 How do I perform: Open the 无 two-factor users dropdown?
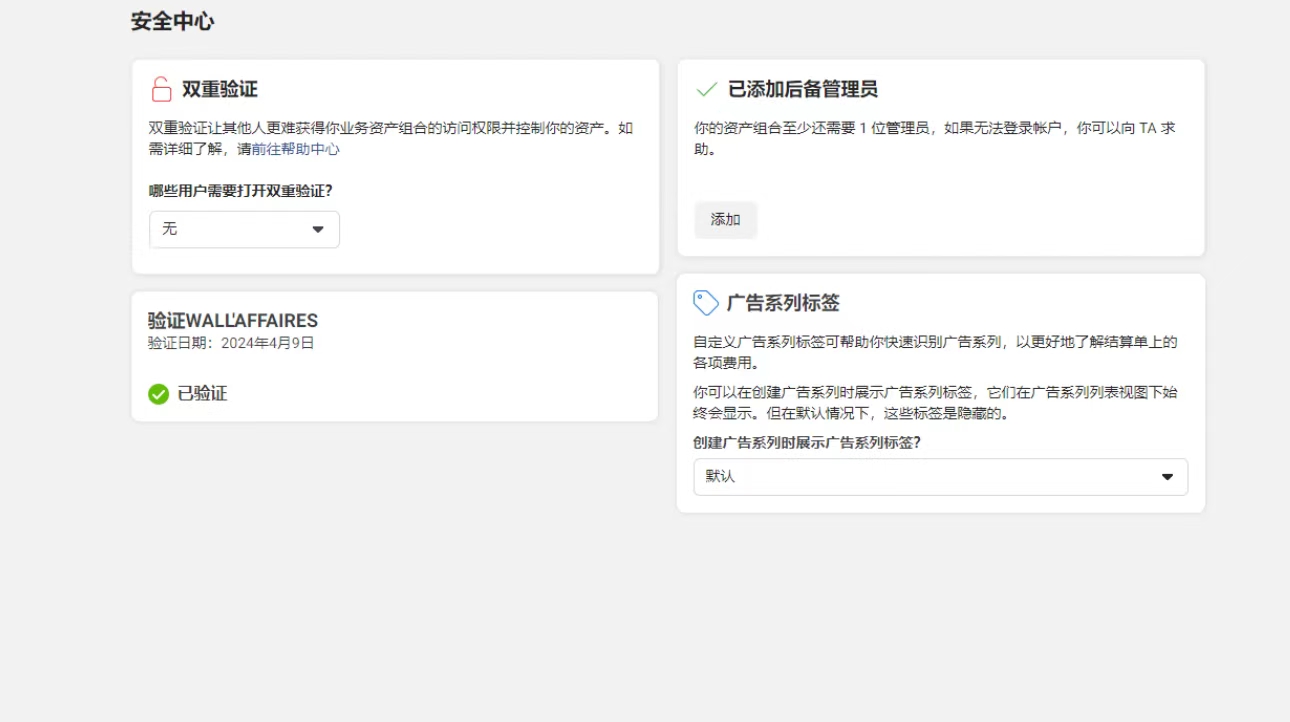[x=244, y=229]
